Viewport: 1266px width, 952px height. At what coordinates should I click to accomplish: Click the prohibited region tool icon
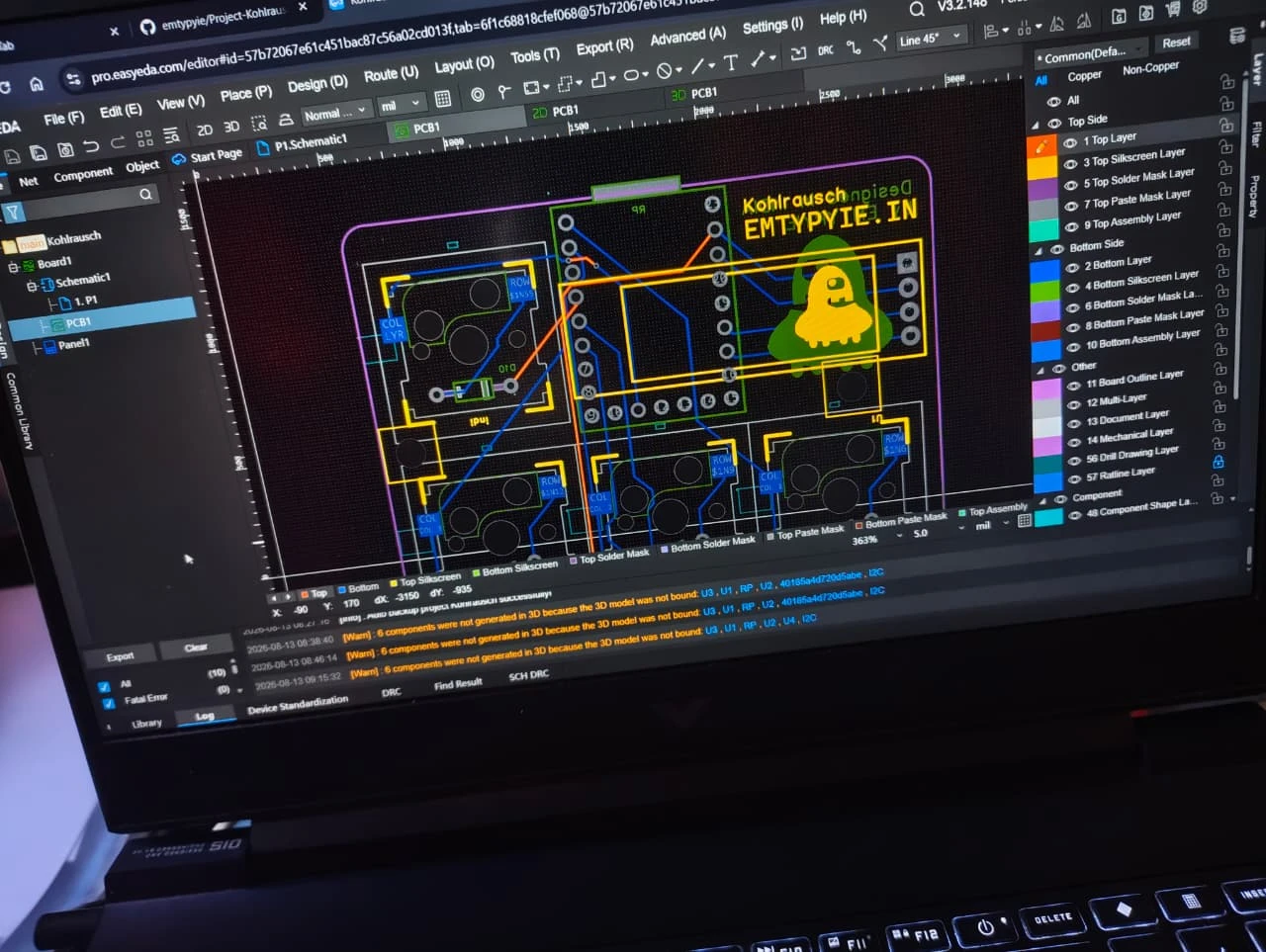pyautogui.click(x=665, y=70)
